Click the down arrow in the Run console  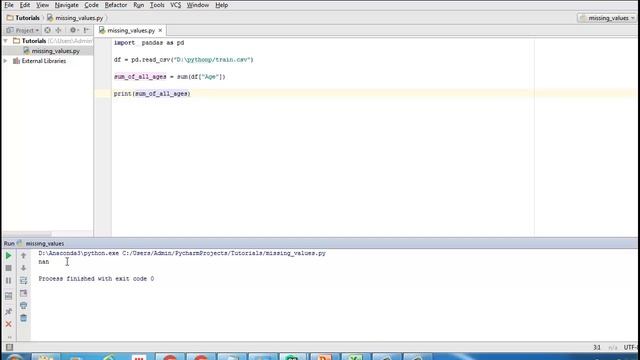(x=23, y=268)
